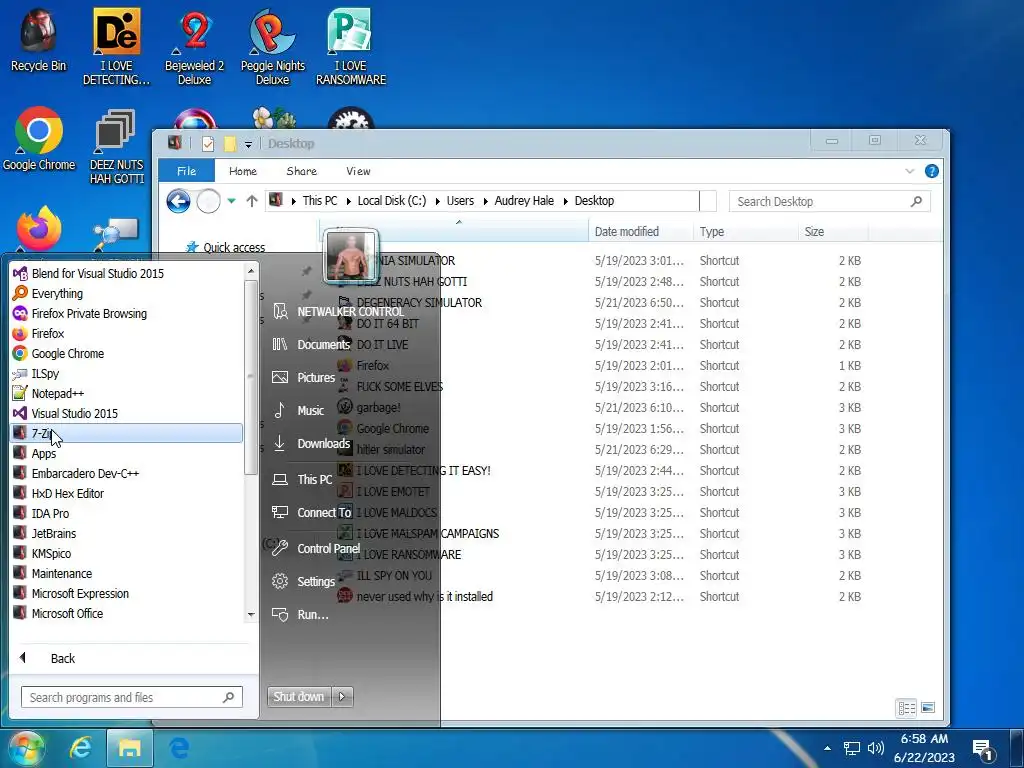The width and height of the screenshot is (1024, 768).
Task: Click the Search programs and files box
Action: coord(131,697)
